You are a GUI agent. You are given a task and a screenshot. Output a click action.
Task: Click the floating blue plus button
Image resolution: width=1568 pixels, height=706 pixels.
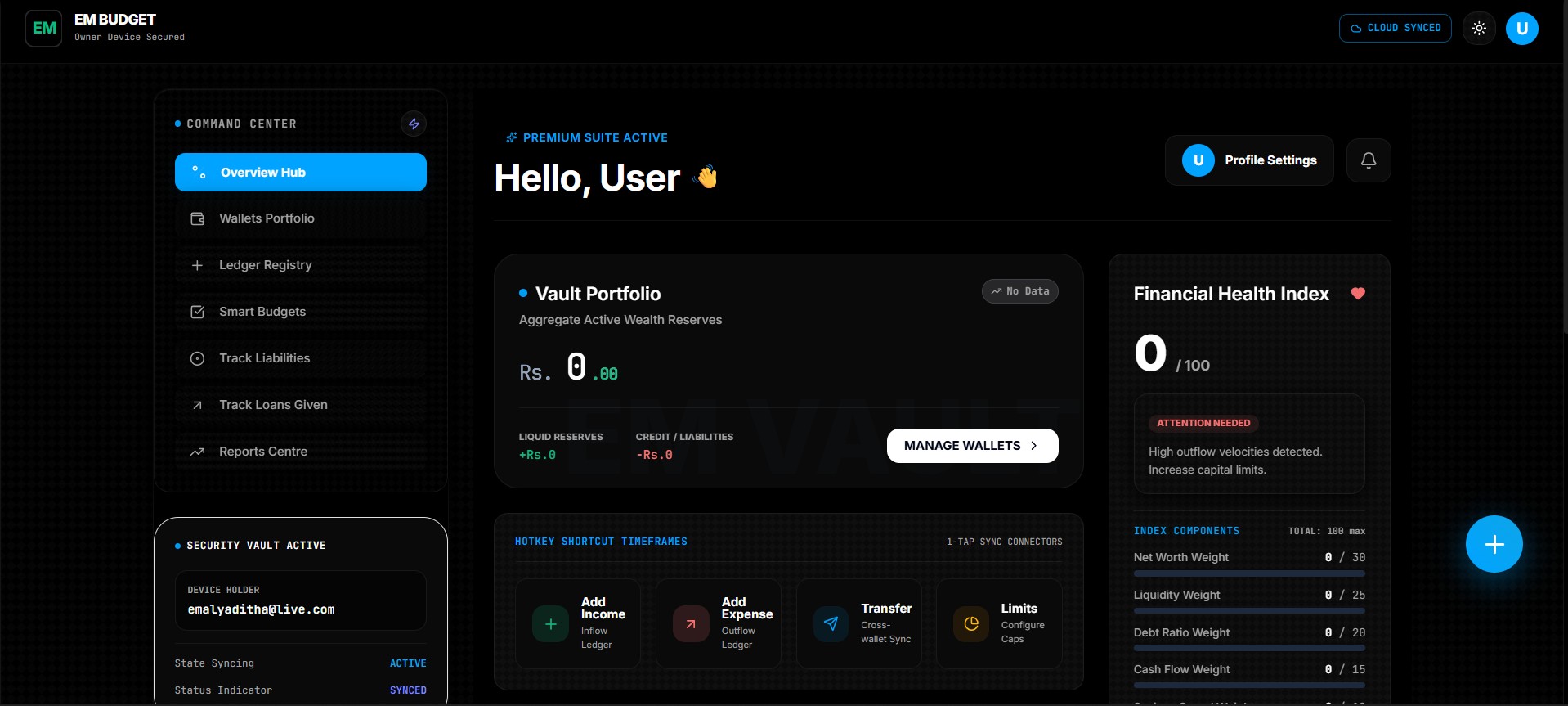(1494, 544)
